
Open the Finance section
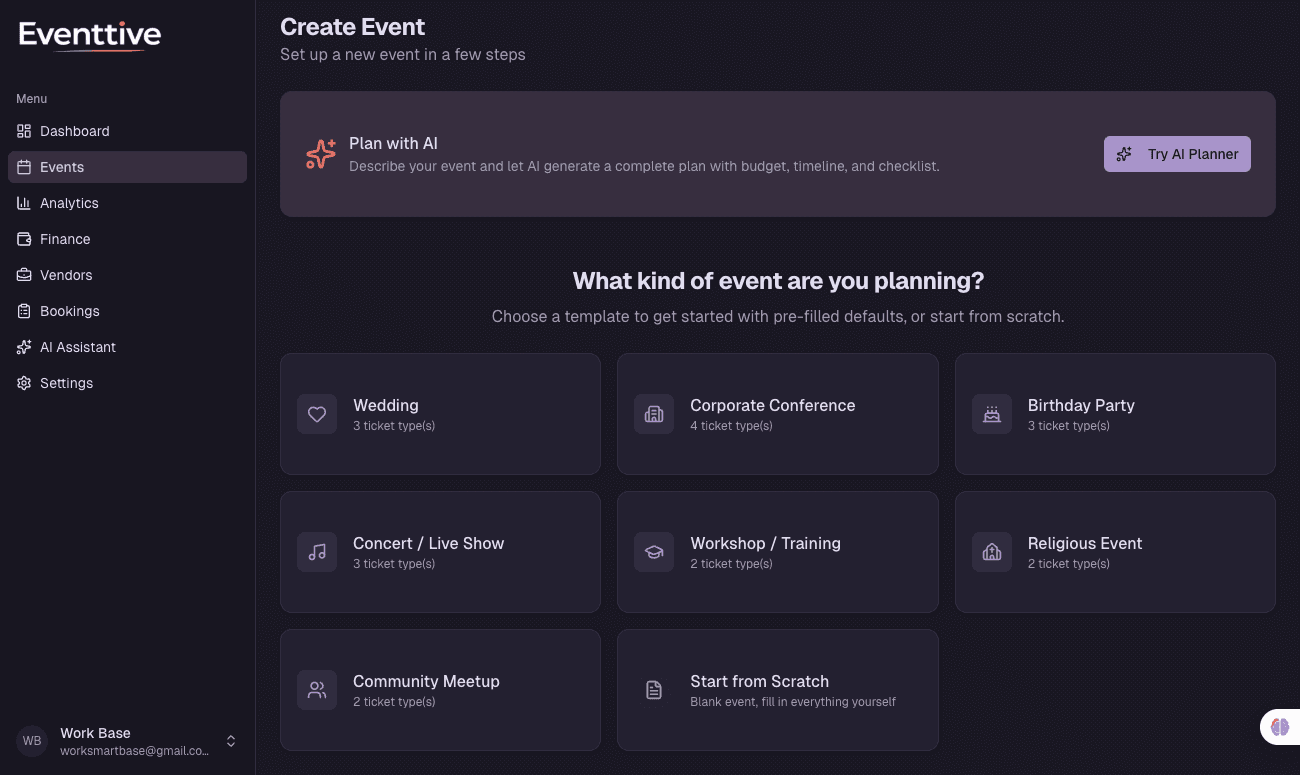point(65,239)
